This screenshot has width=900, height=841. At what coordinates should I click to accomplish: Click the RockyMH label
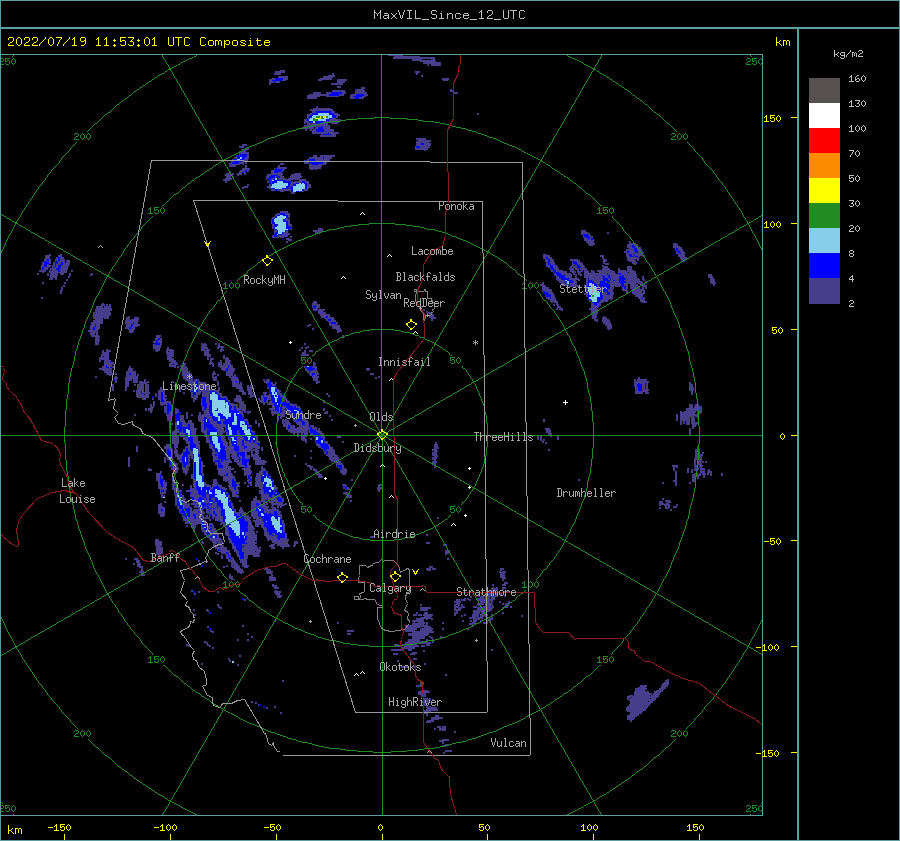(x=264, y=280)
